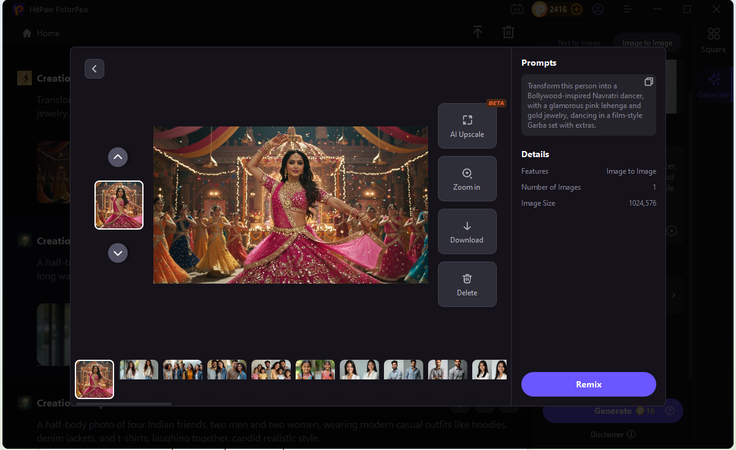Open the second thumbnail in the bottom filmstrip
Image resolution: width=736 pixels, height=450 pixels.
coord(139,370)
